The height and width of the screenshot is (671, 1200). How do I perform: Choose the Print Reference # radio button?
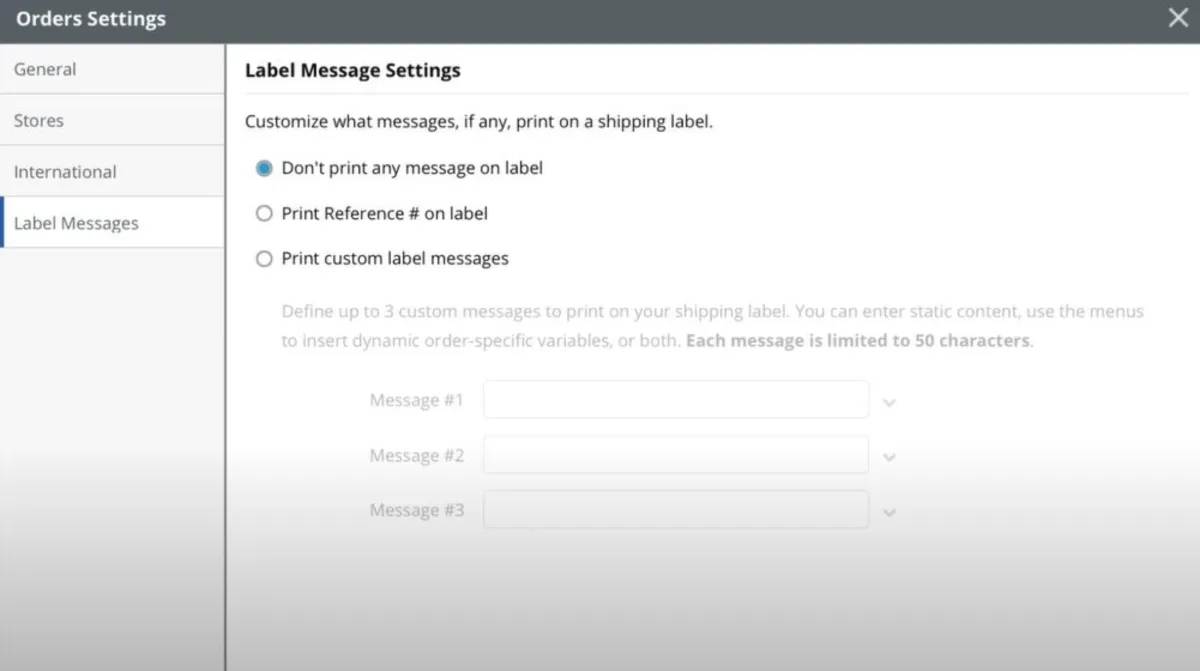pyautogui.click(x=264, y=214)
